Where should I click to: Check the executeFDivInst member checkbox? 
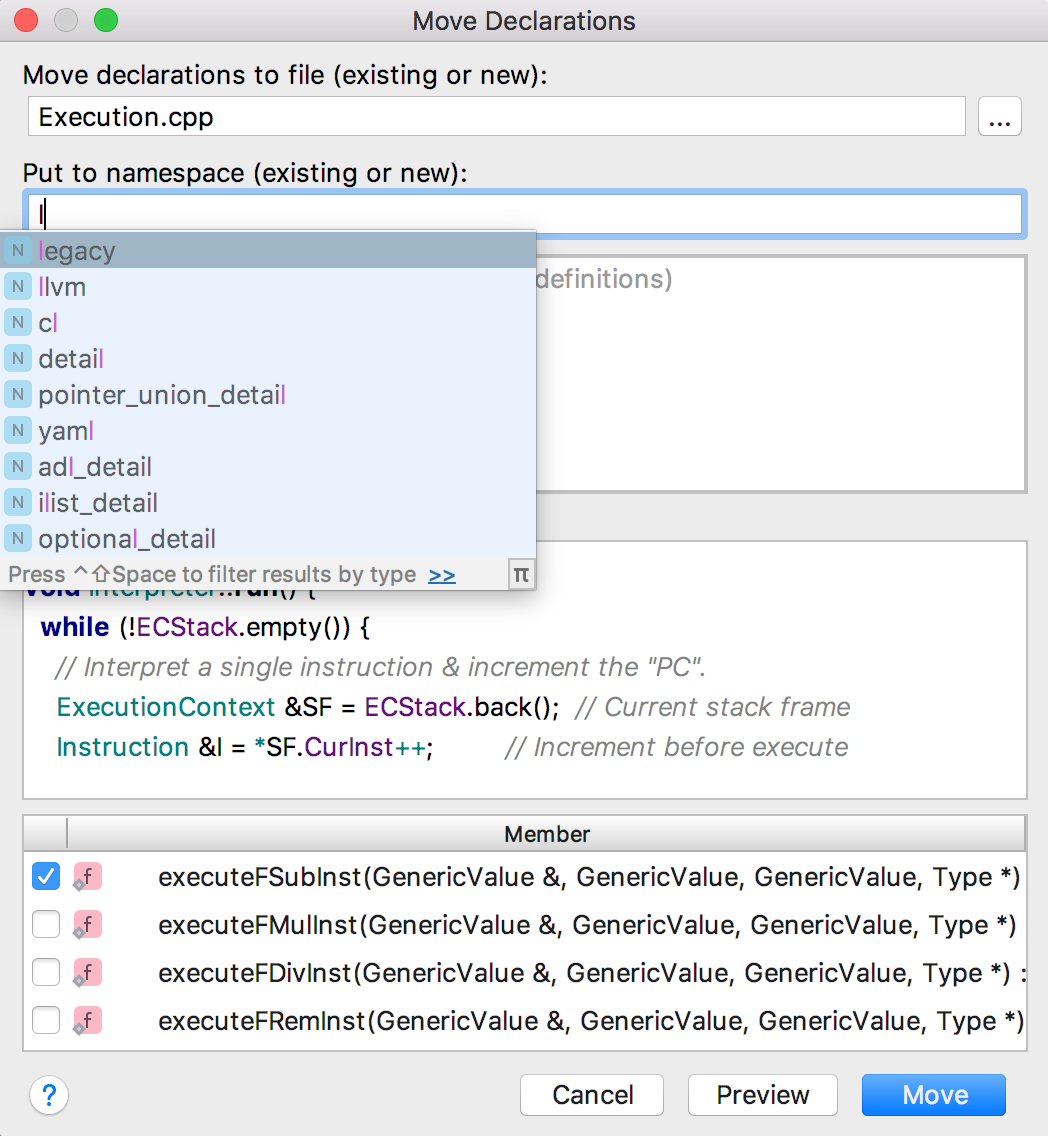coord(46,972)
